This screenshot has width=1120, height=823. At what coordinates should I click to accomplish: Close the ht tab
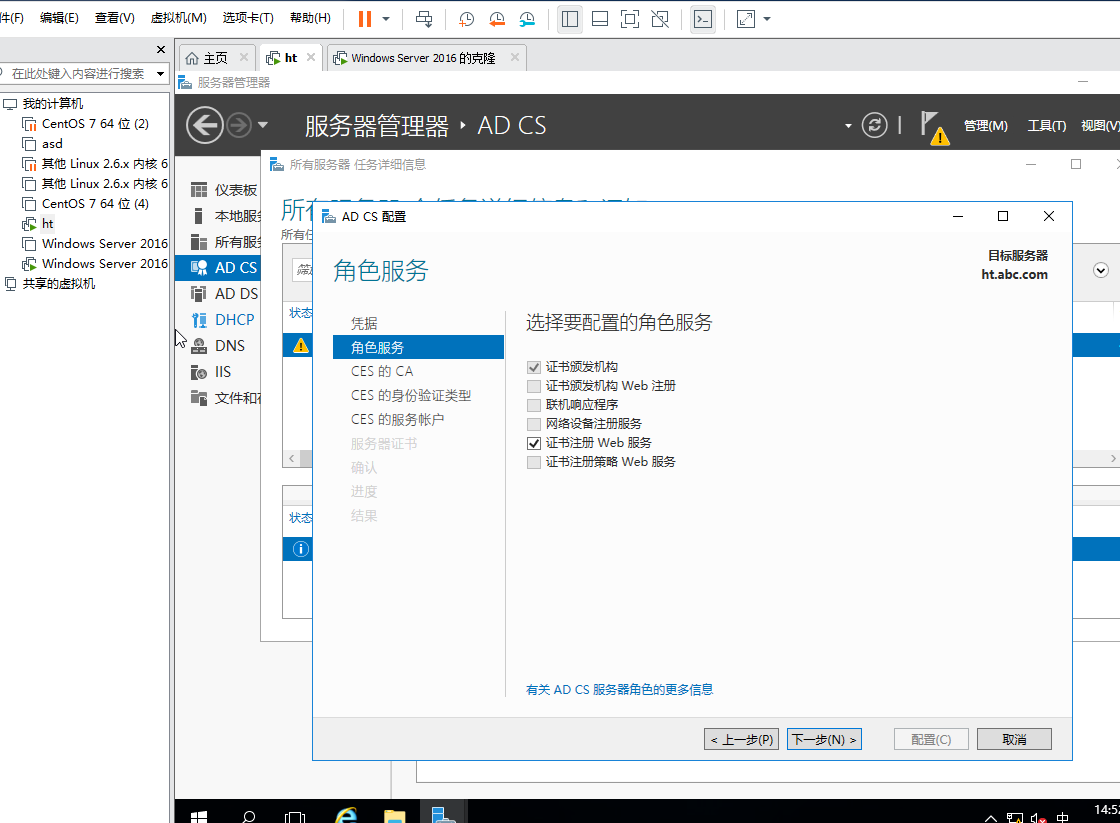point(311,57)
